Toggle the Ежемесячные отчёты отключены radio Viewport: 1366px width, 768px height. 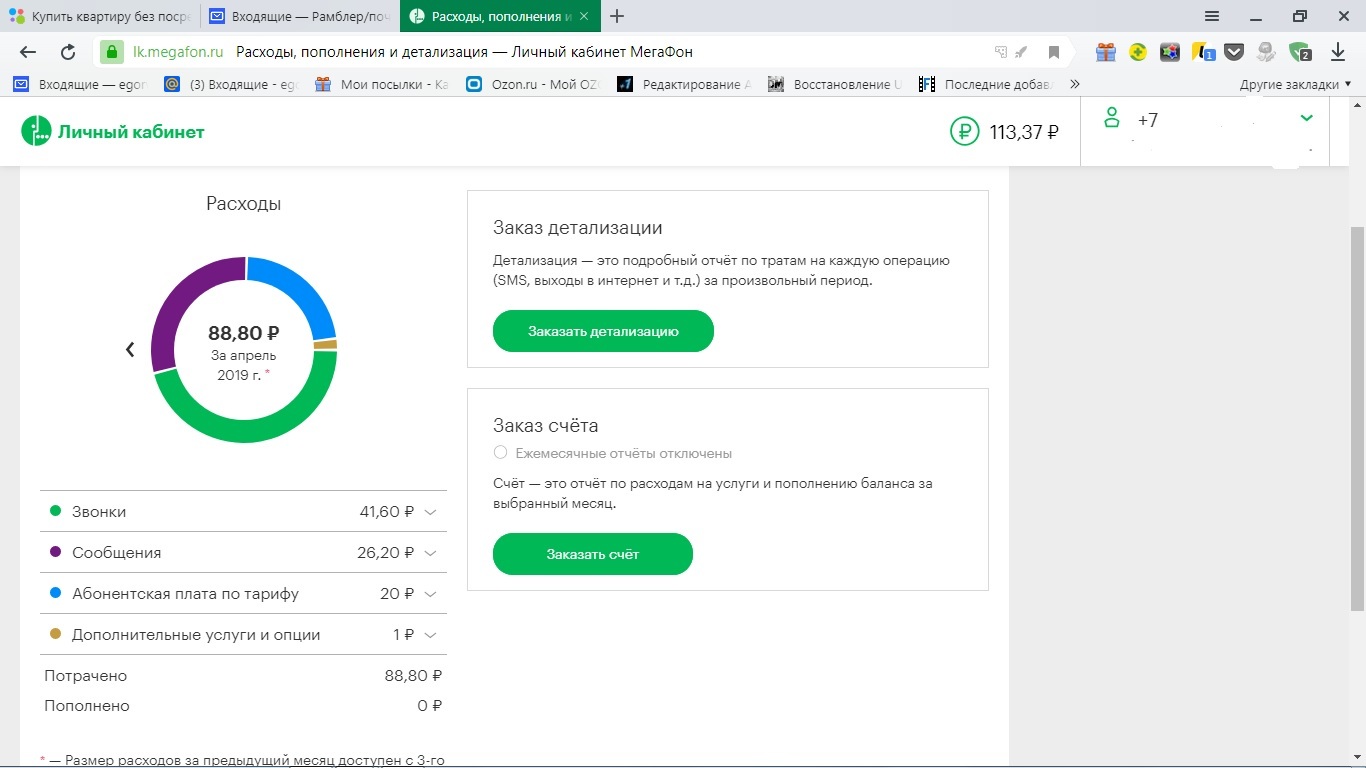(x=501, y=453)
